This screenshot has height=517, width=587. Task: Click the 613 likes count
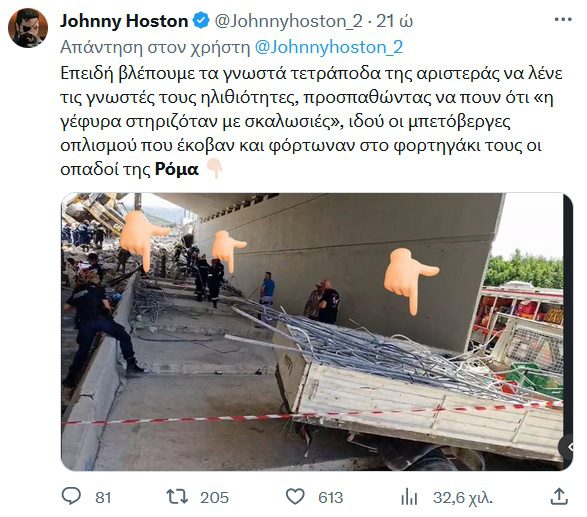coord(331,498)
